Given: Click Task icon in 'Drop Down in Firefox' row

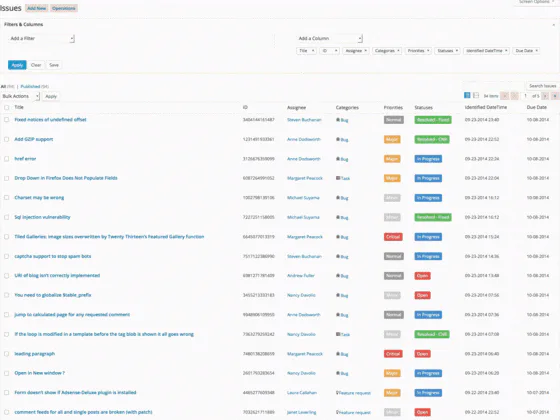Looking at the screenshot, I should click(x=338, y=178).
